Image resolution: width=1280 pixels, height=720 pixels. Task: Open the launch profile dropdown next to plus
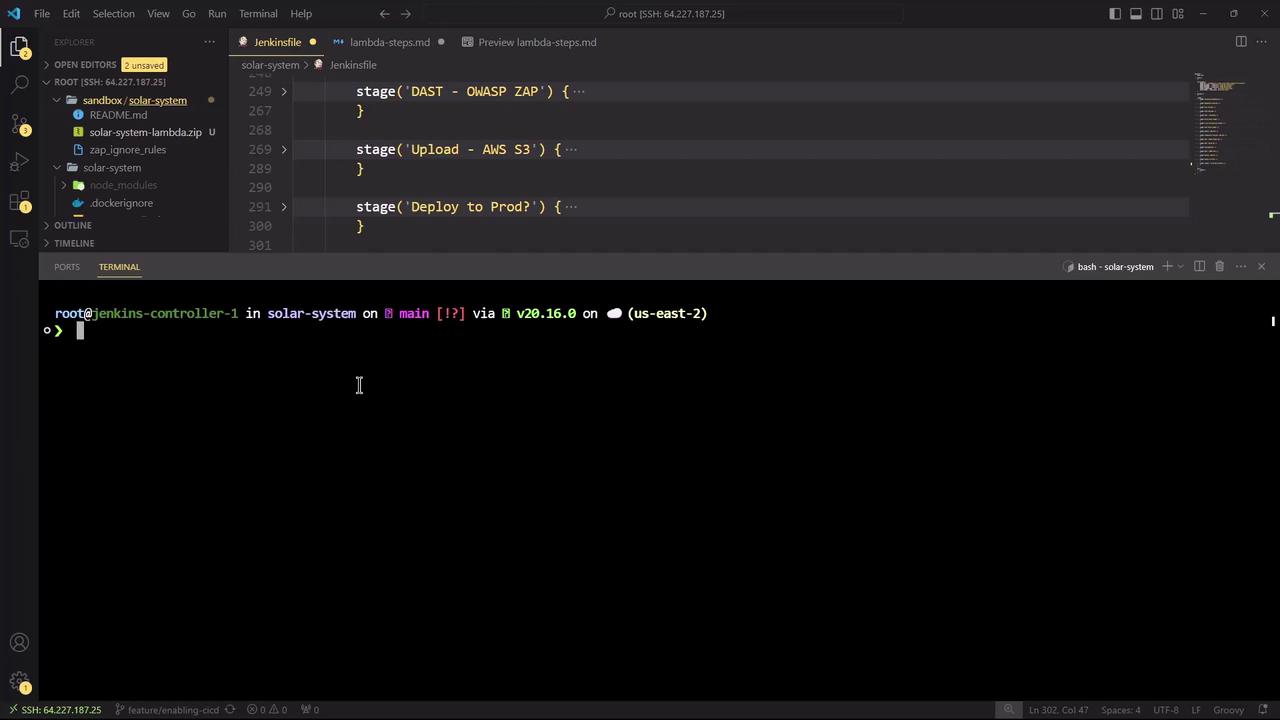(1181, 267)
